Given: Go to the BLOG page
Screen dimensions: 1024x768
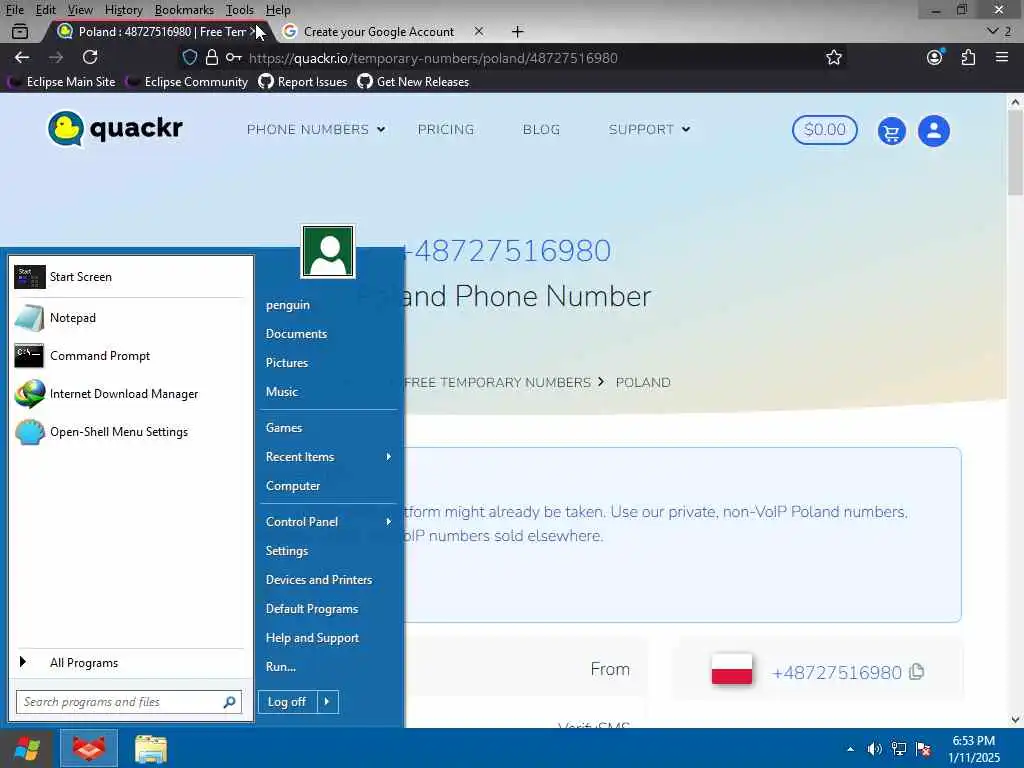Looking at the screenshot, I should 541,129.
